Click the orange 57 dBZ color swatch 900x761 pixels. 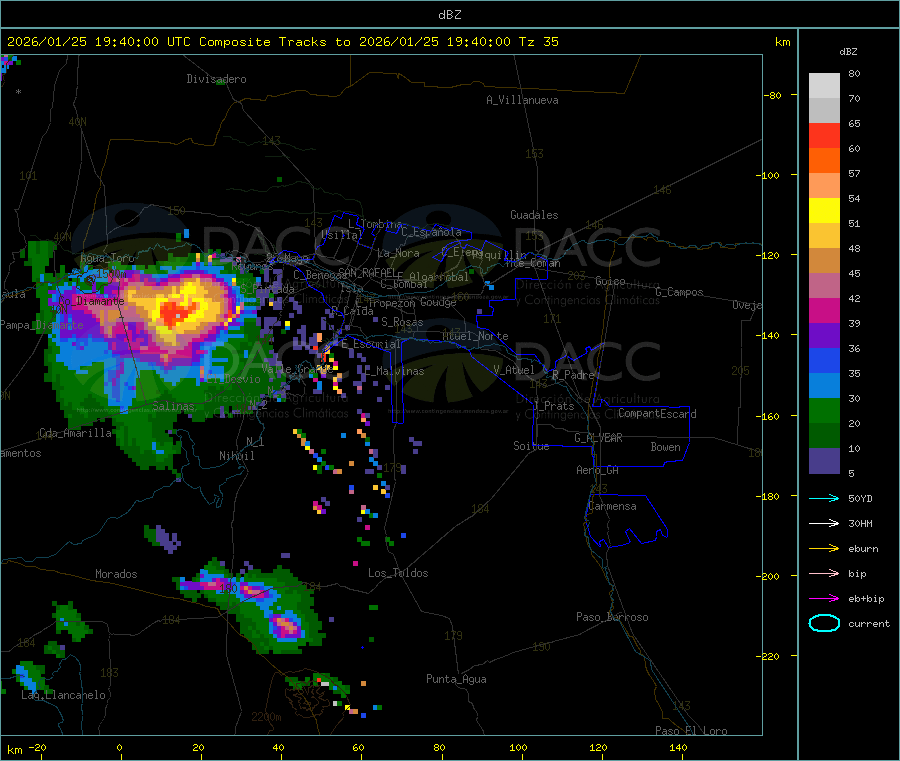click(824, 161)
